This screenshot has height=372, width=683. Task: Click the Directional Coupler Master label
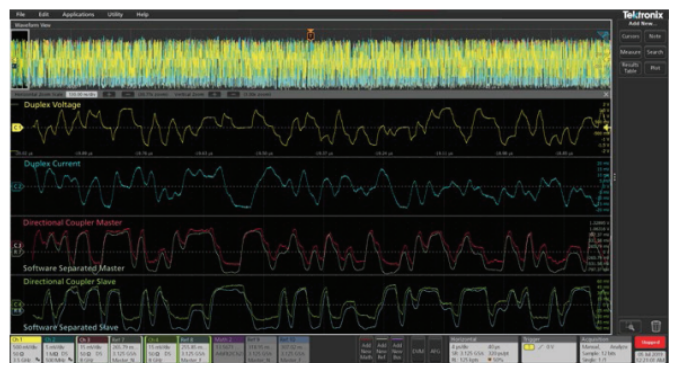click(72, 223)
